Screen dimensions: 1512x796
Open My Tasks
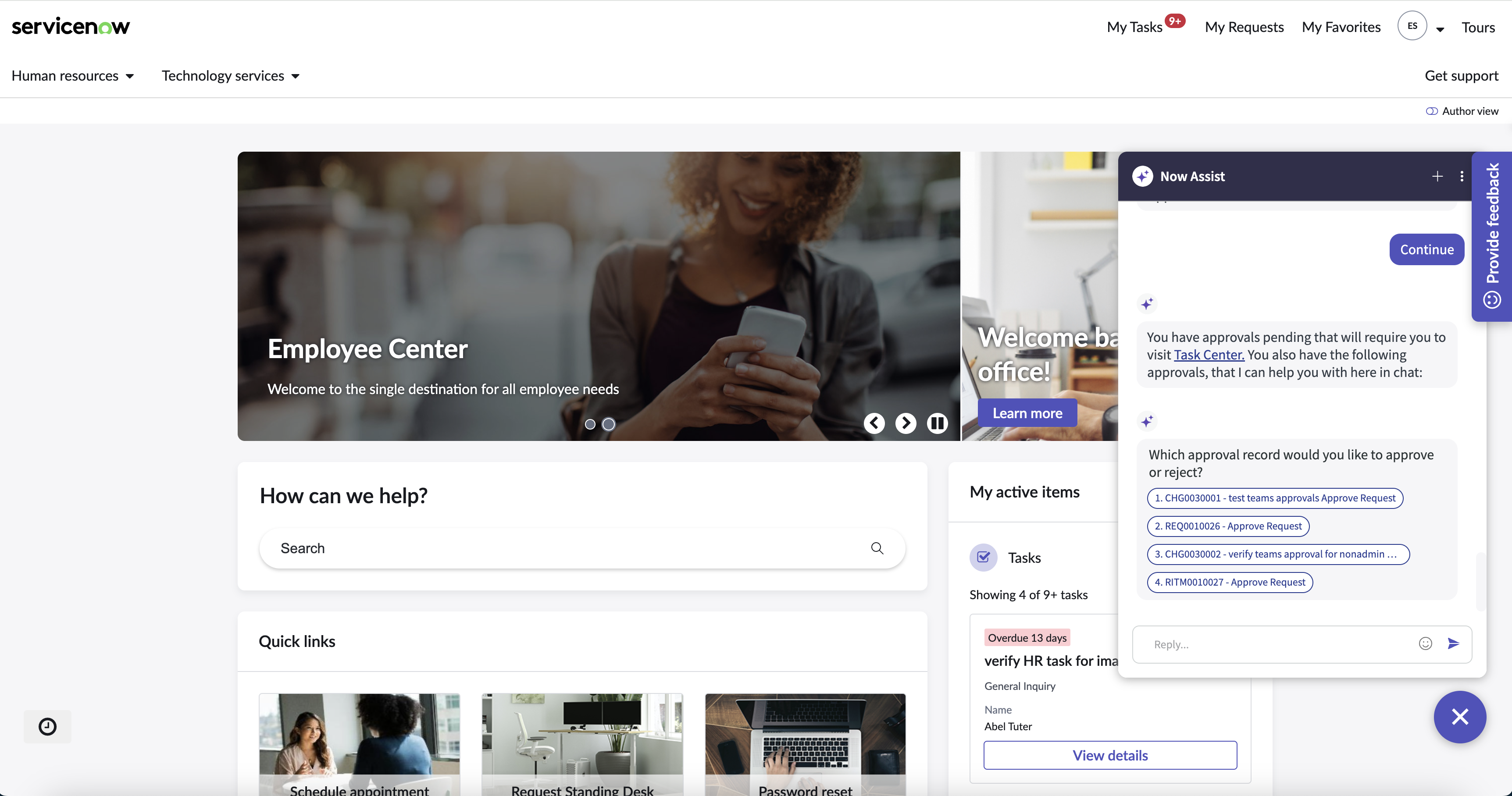pos(1134,27)
